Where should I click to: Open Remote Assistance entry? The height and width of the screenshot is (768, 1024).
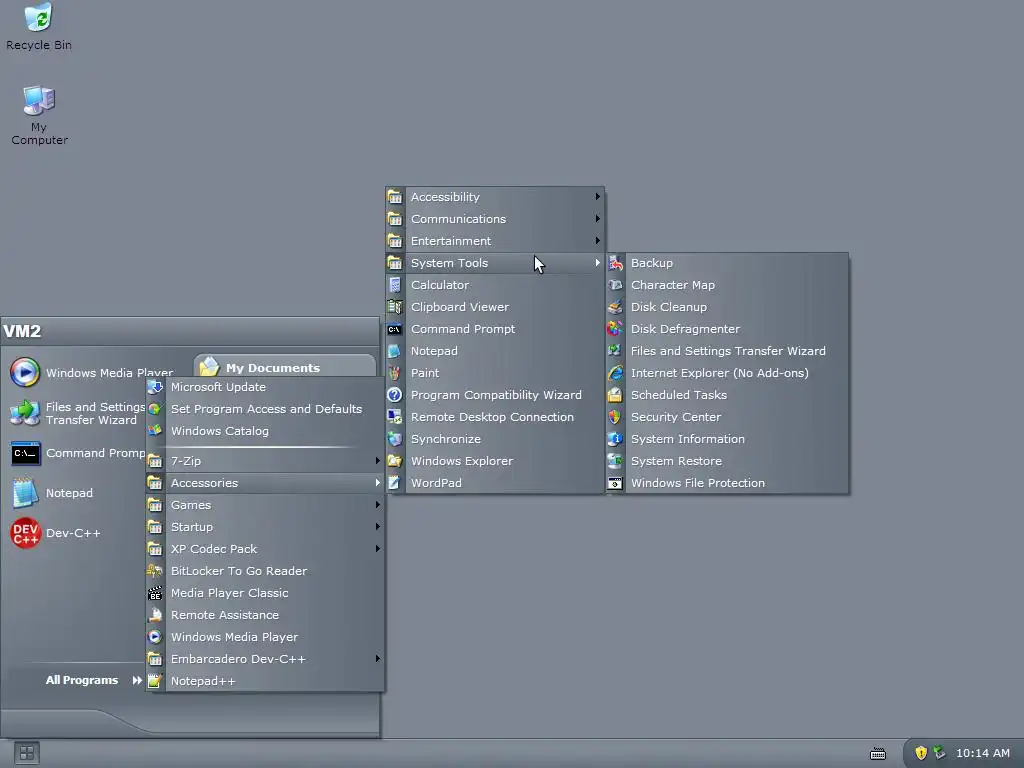coord(265,615)
